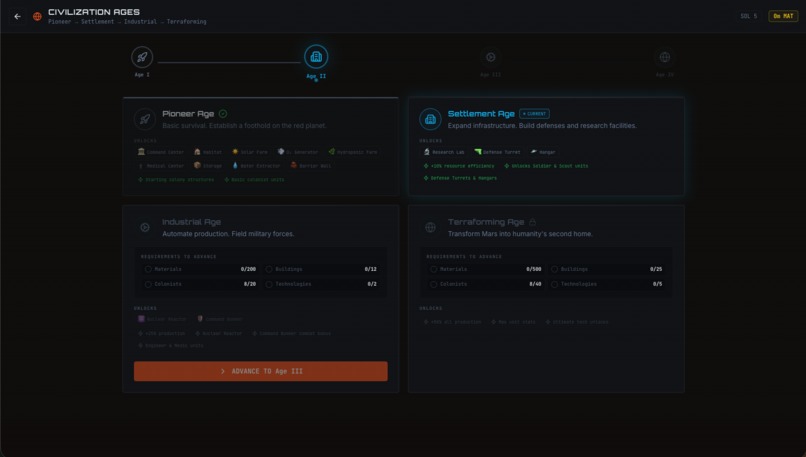Select the locked Age III marker
The image size is (806, 457).
coord(490,57)
